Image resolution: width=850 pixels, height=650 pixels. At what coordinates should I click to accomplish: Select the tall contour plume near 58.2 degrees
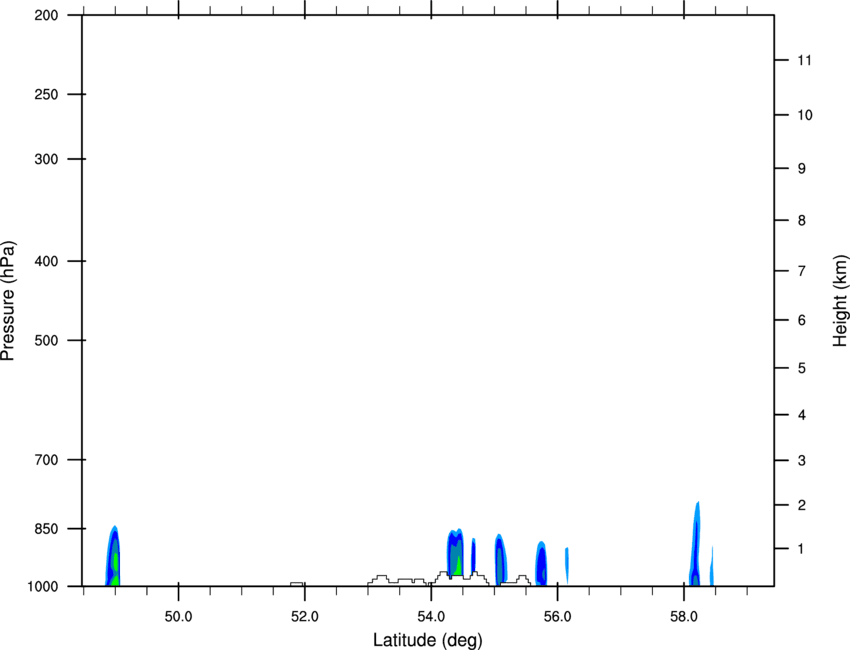[695, 544]
